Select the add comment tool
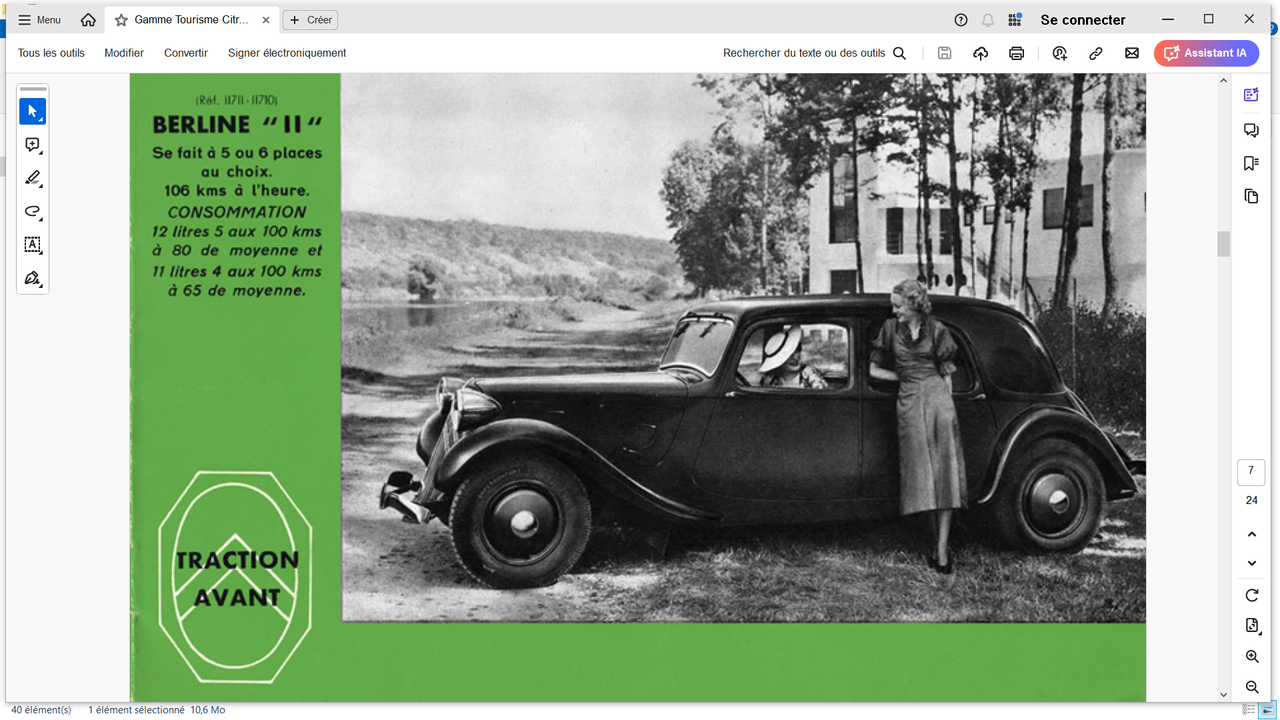 [x=33, y=145]
